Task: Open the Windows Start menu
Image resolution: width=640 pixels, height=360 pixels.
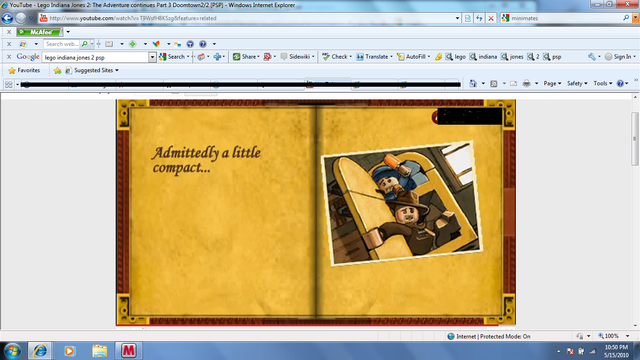Action: coord(12,351)
